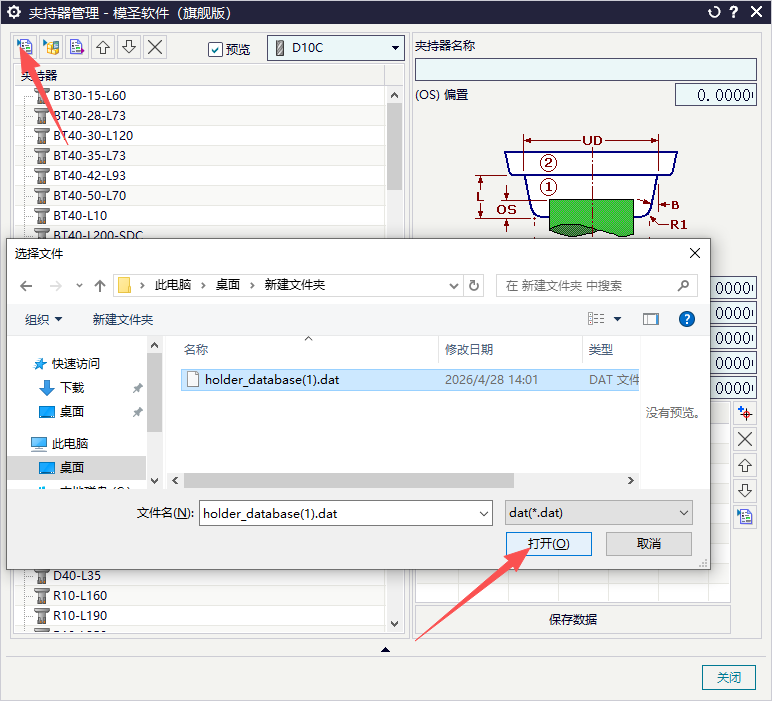The width and height of the screenshot is (772, 701).
Task: Select holder BT40-30-L120
Action: tap(93, 136)
